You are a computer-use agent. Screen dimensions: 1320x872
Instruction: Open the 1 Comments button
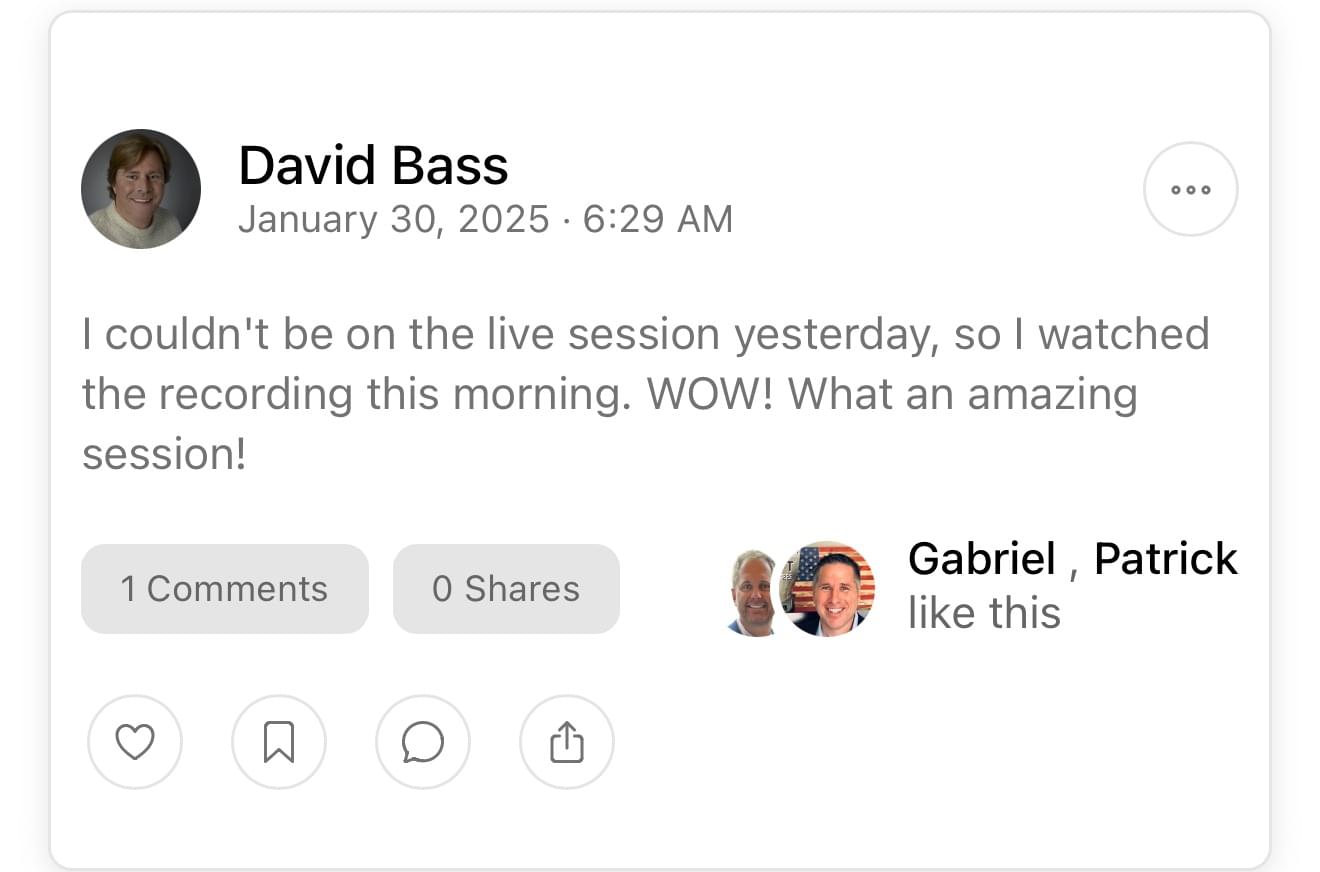[224, 589]
